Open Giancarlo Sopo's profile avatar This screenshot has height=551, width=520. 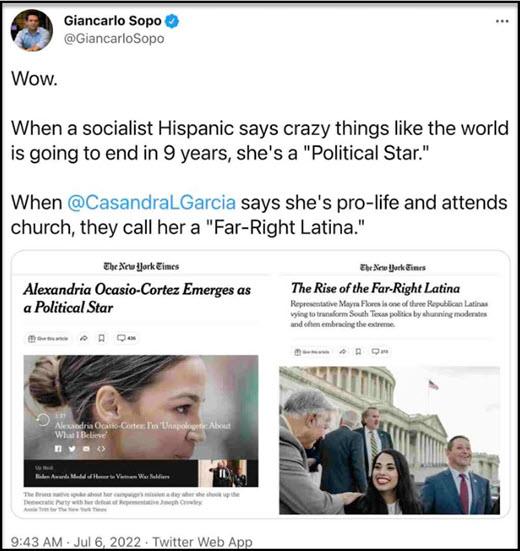[x=32, y=31]
